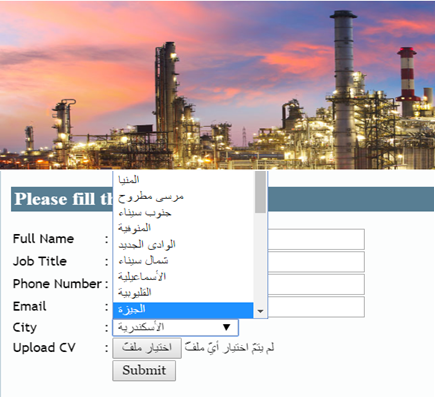This screenshot has width=443, height=397.
Task: Click the refinery banner image
Action: (x=217, y=85)
